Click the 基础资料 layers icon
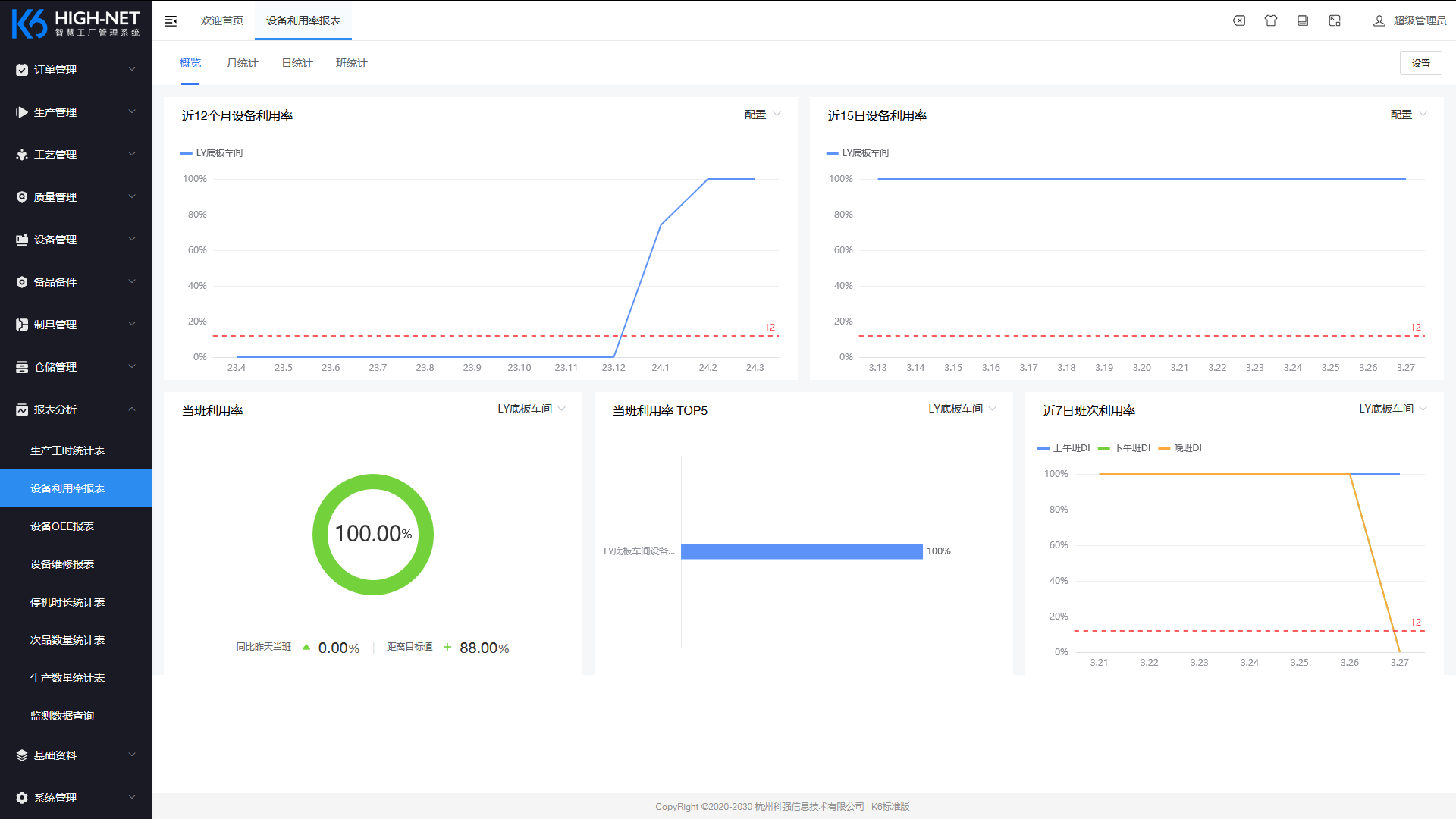1456x819 pixels. pos(22,755)
